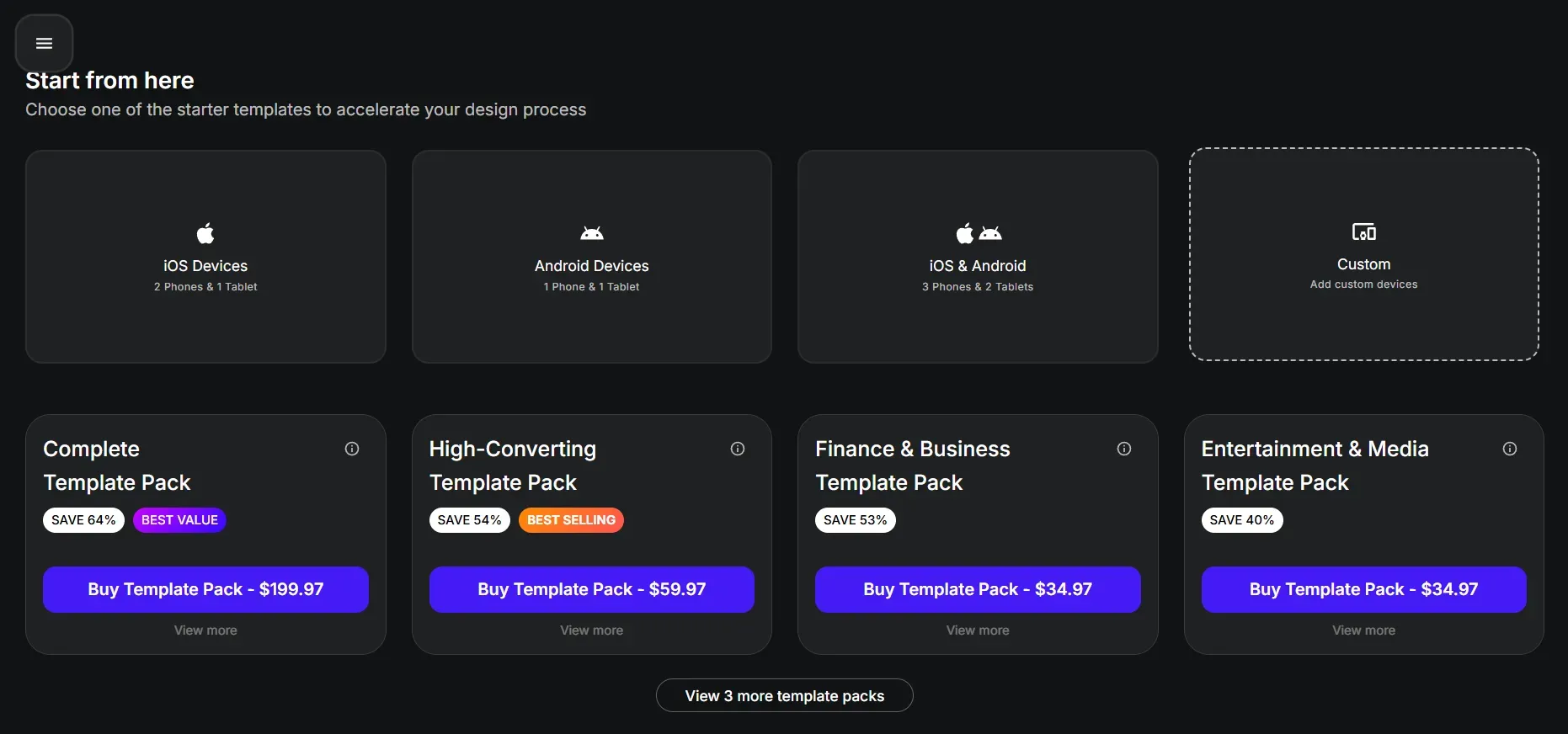
Task: Expand View more under High-Converting Pack
Action: 592,630
